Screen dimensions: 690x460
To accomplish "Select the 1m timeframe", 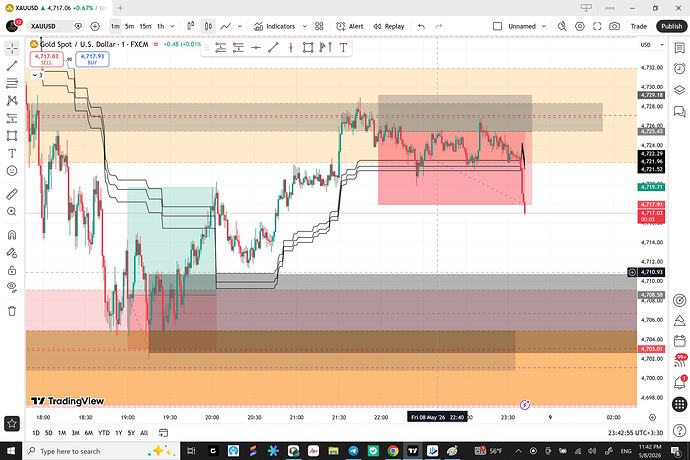I will click(x=115, y=26).
